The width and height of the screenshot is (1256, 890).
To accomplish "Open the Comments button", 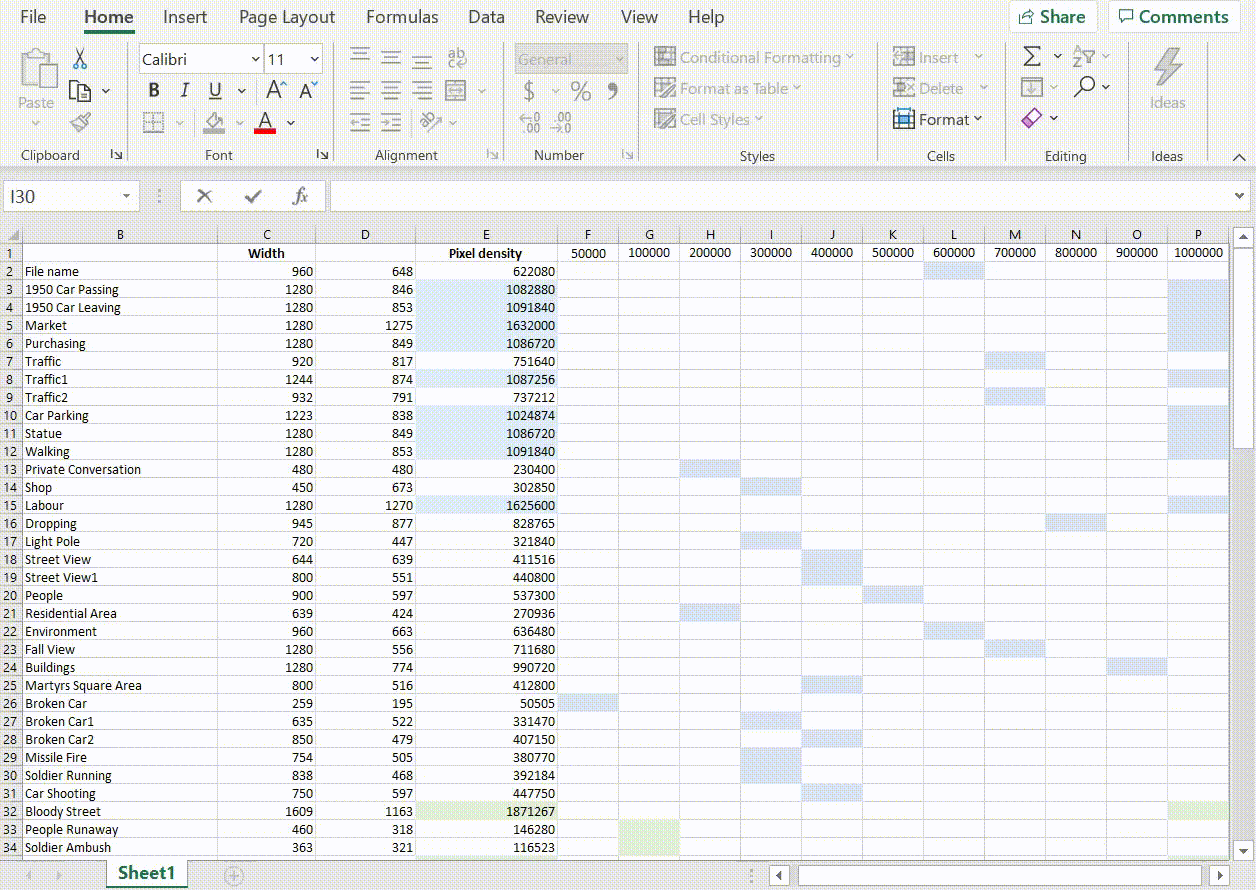I will tap(1173, 17).
